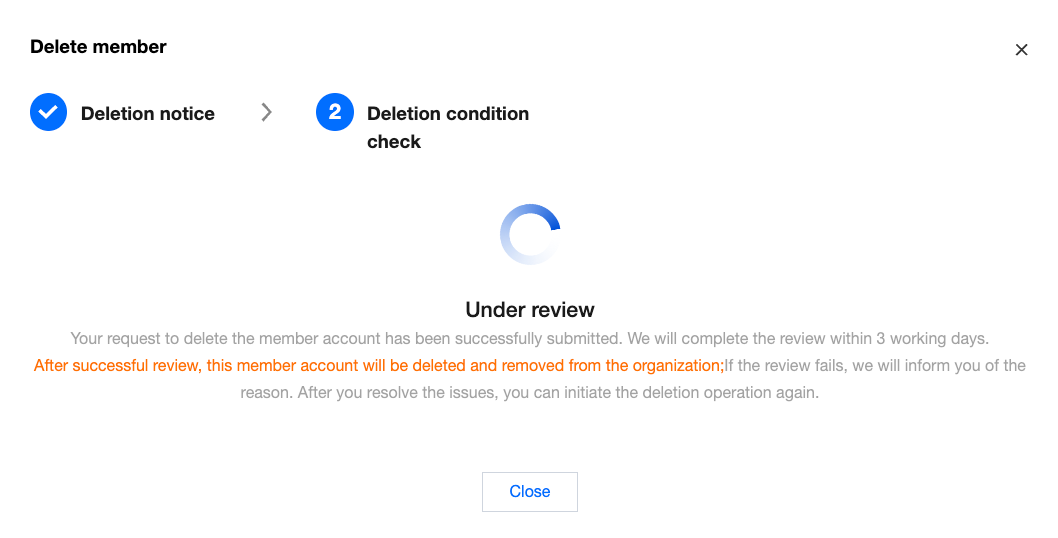Screen dimensions: 1058x538
Task: Click the 'After you resolve the issues' line
Action: 529,393
